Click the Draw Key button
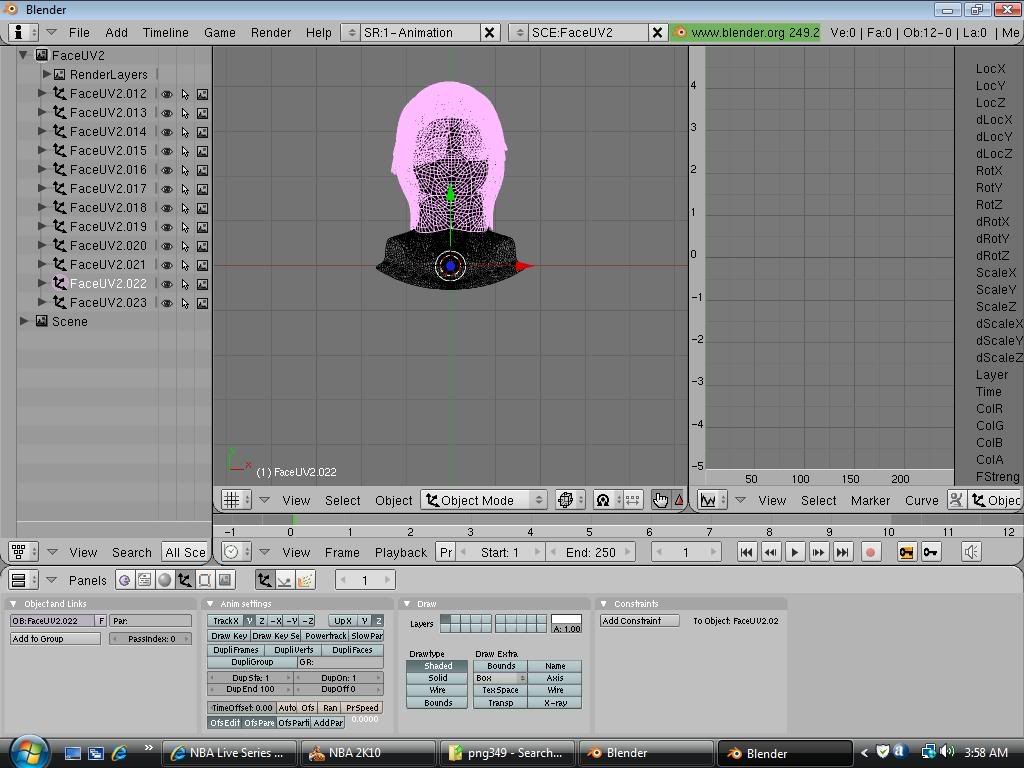The height and width of the screenshot is (768, 1024). pos(229,635)
